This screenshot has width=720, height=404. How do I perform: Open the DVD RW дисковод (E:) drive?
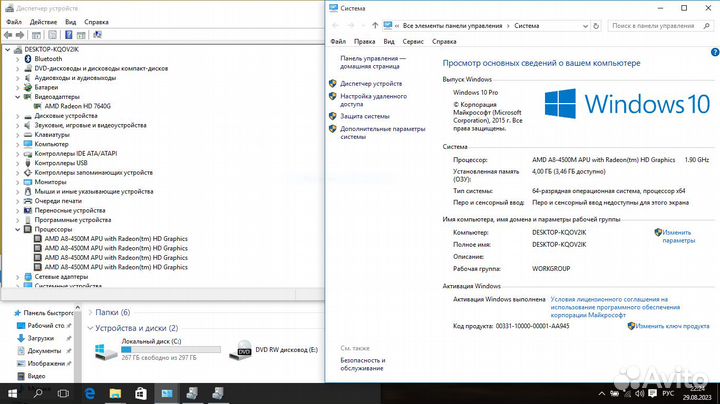274,350
